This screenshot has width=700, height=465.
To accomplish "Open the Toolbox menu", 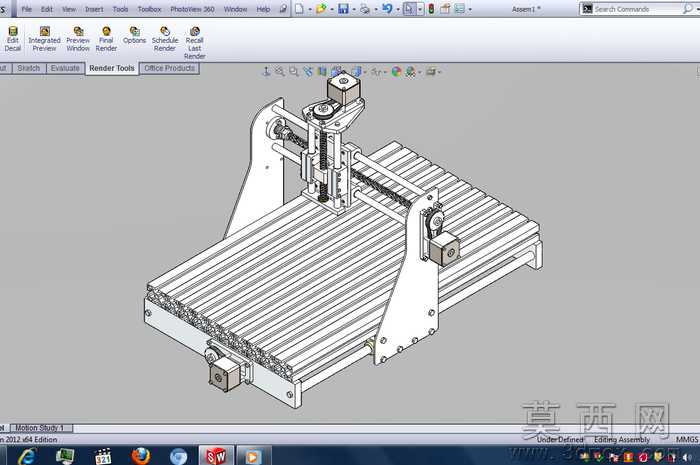I will click(x=149, y=9).
